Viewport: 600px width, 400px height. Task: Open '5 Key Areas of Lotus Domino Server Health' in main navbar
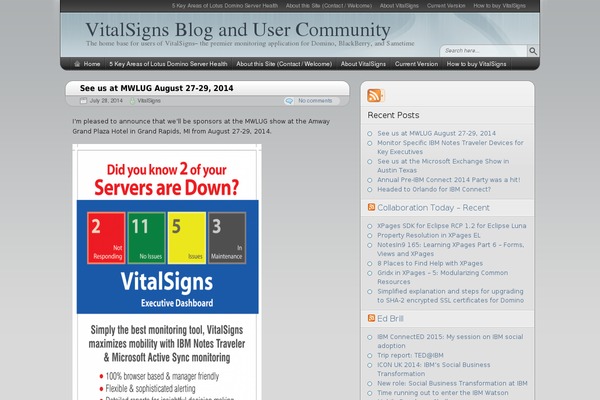click(x=168, y=64)
